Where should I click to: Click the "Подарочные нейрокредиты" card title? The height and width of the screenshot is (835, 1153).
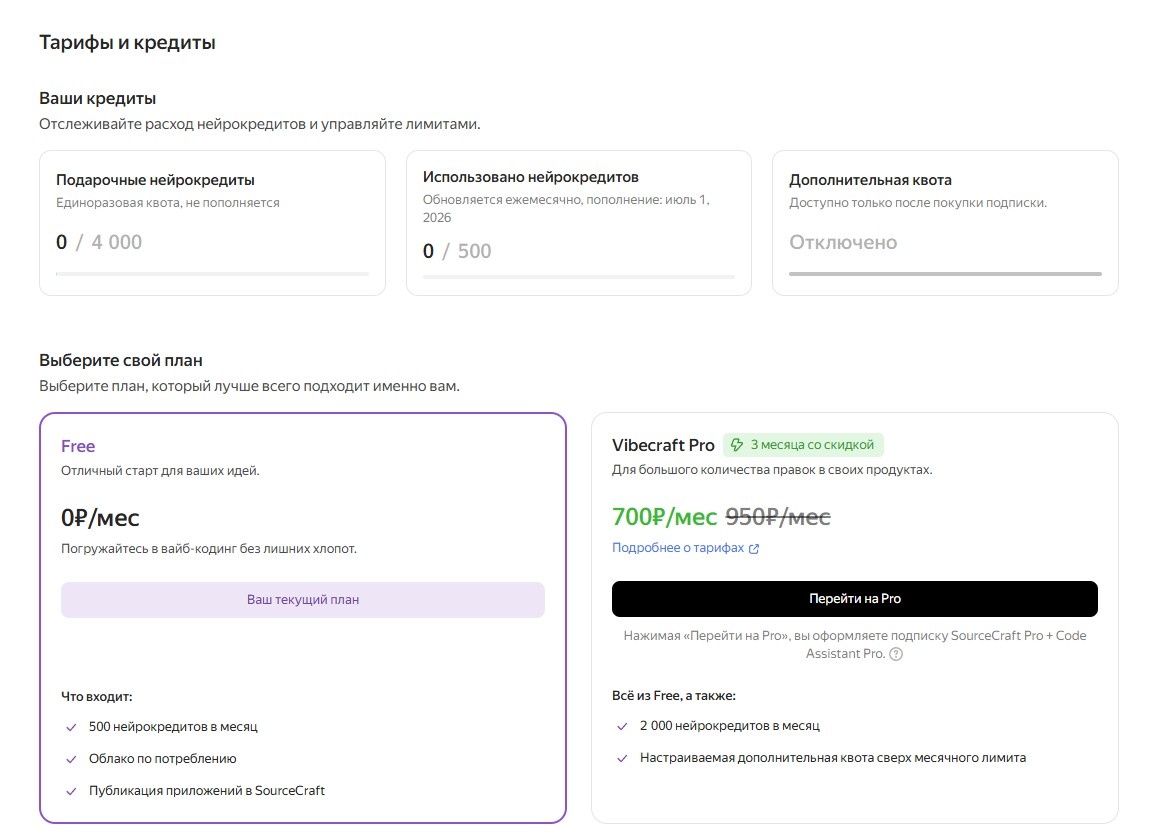[x=155, y=180]
